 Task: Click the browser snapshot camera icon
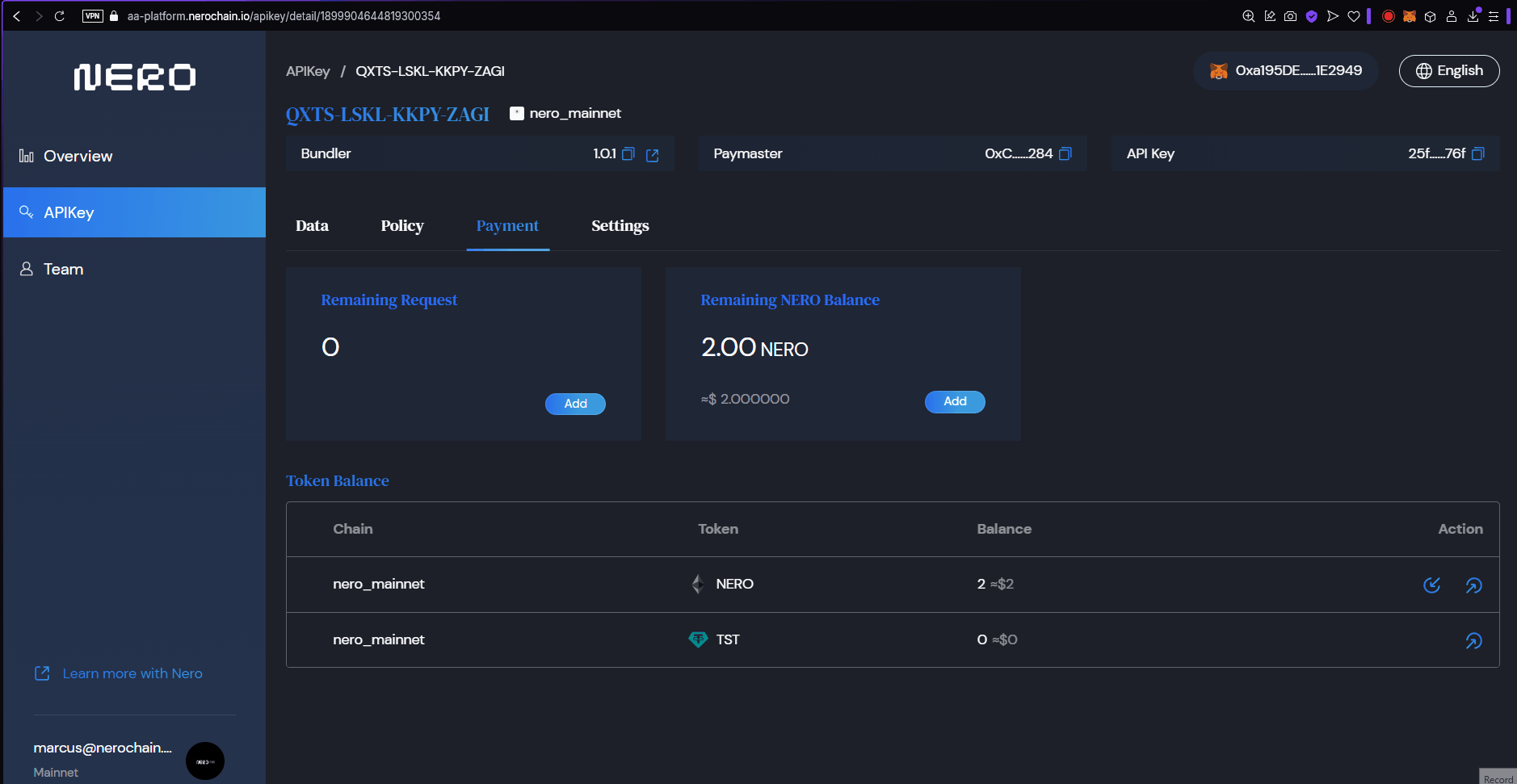coord(1290,16)
